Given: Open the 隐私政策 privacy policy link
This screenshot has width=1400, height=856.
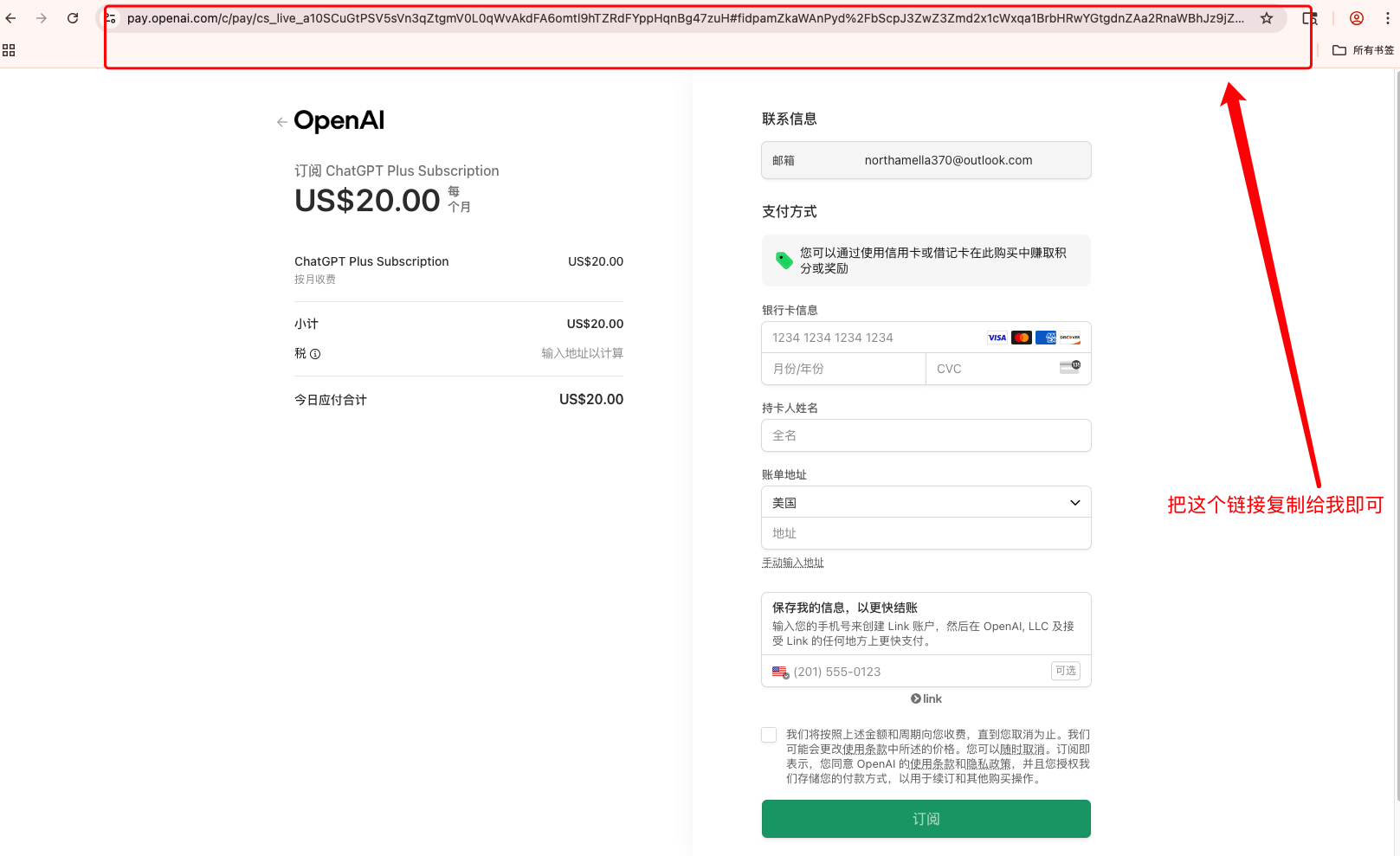Looking at the screenshot, I should click(989, 764).
